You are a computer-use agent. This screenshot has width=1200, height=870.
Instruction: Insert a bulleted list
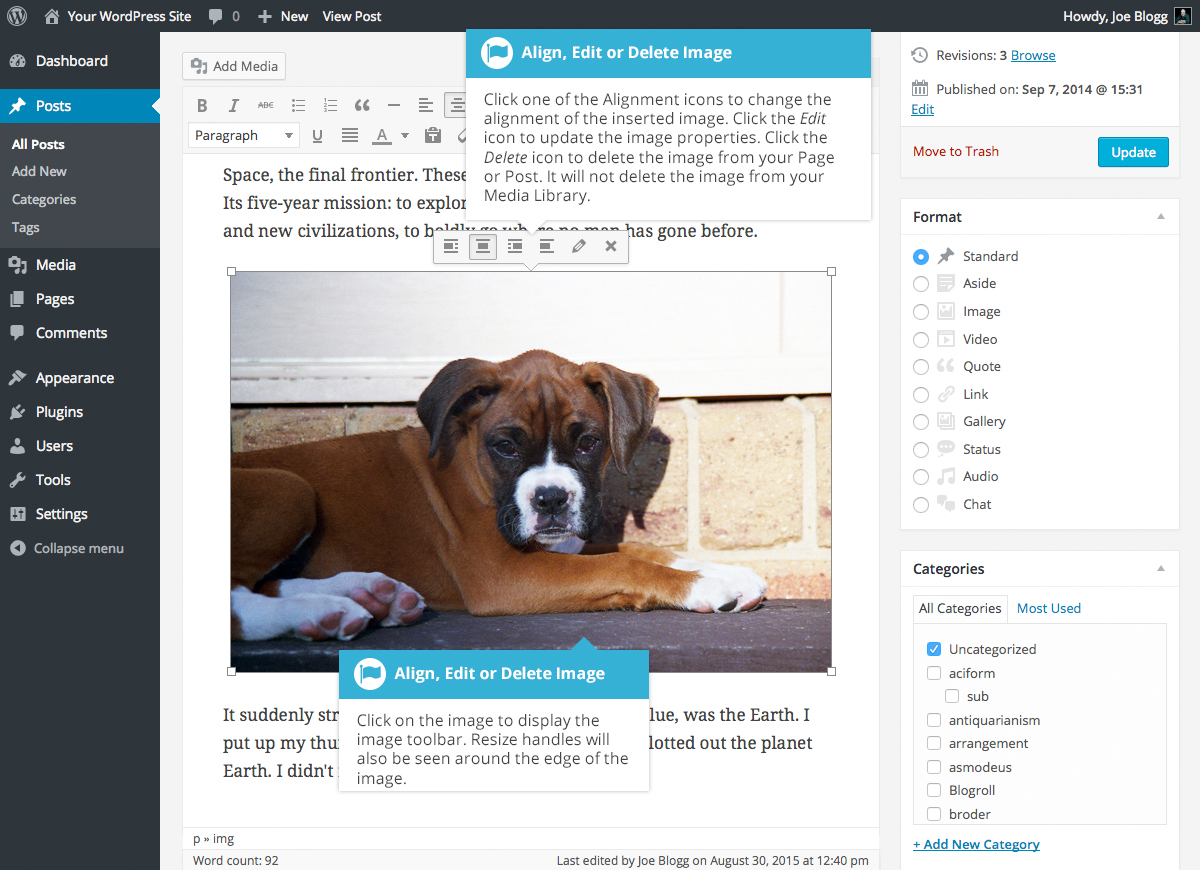298,105
